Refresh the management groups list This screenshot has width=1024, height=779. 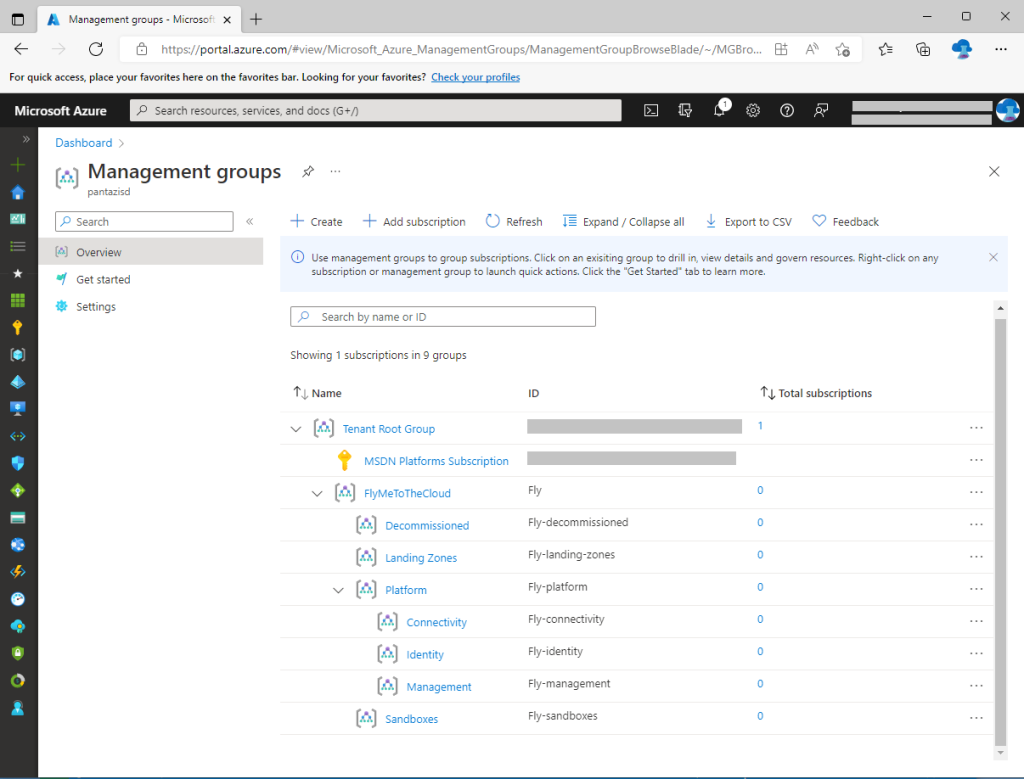[x=514, y=221]
